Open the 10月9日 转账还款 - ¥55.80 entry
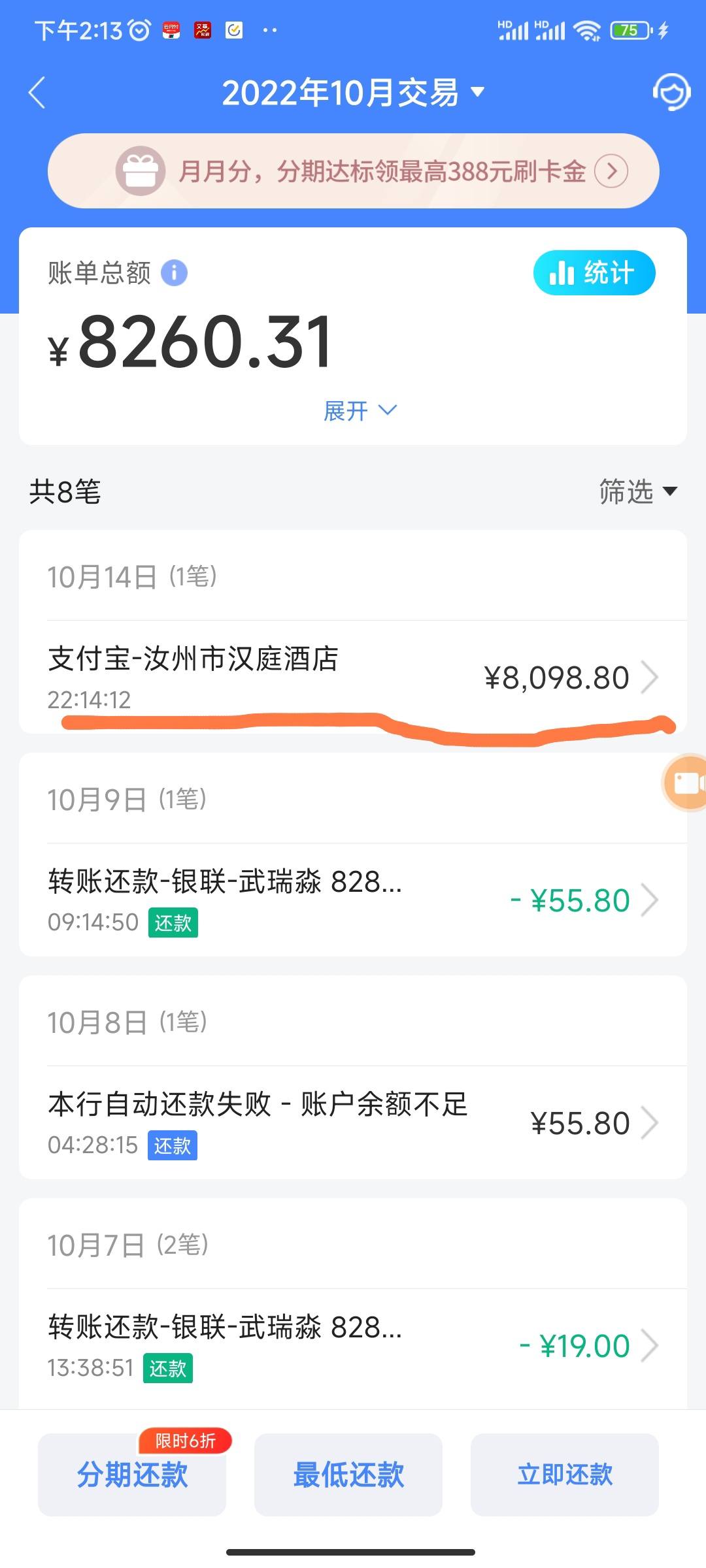Viewport: 706px width, 1568px height. tap(353, 900)
